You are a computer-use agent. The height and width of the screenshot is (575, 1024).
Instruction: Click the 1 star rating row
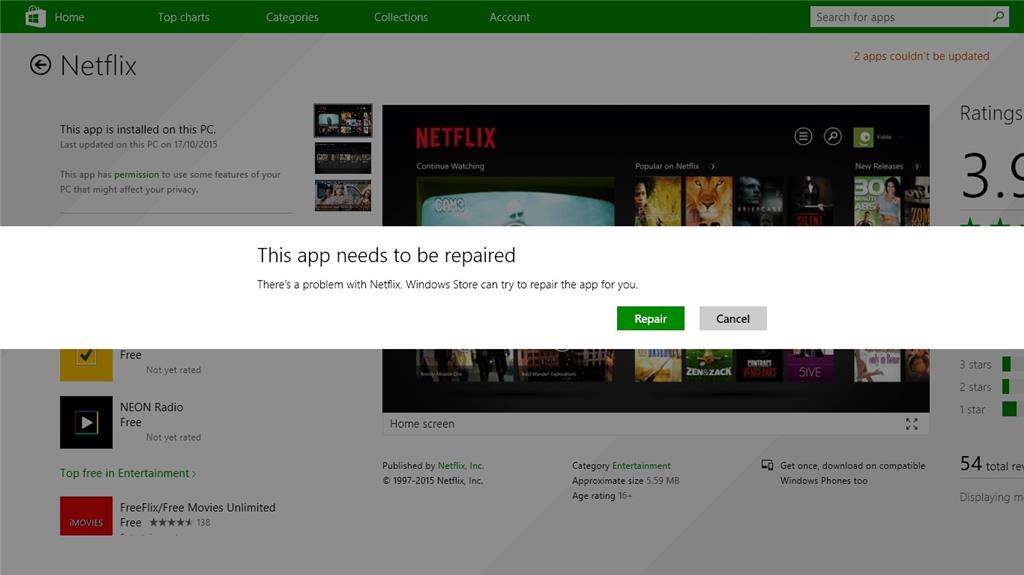(x=991, y=410)
